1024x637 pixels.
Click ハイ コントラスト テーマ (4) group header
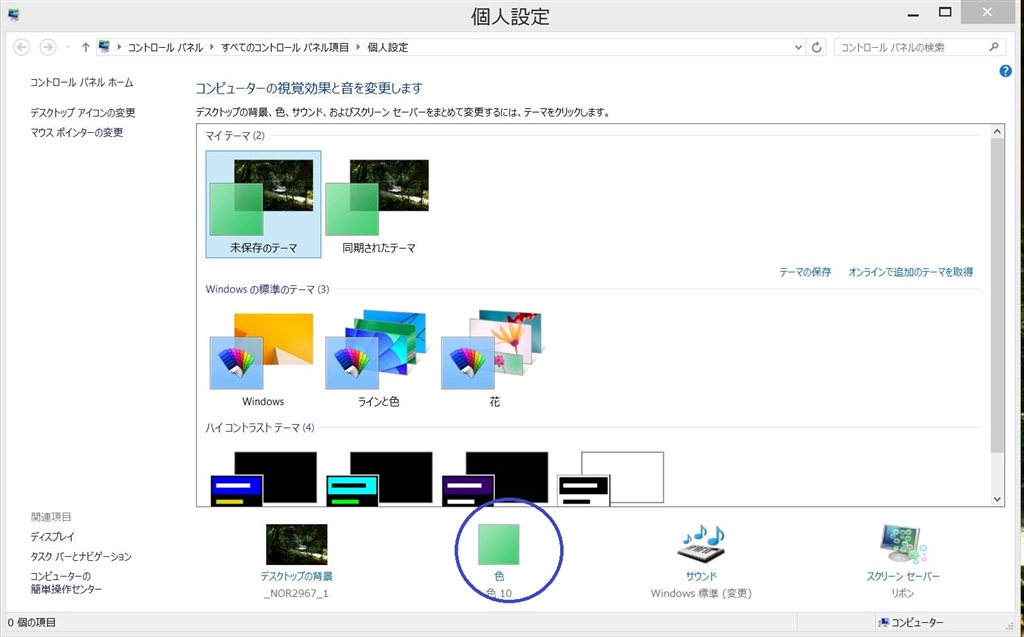(260, 427)
